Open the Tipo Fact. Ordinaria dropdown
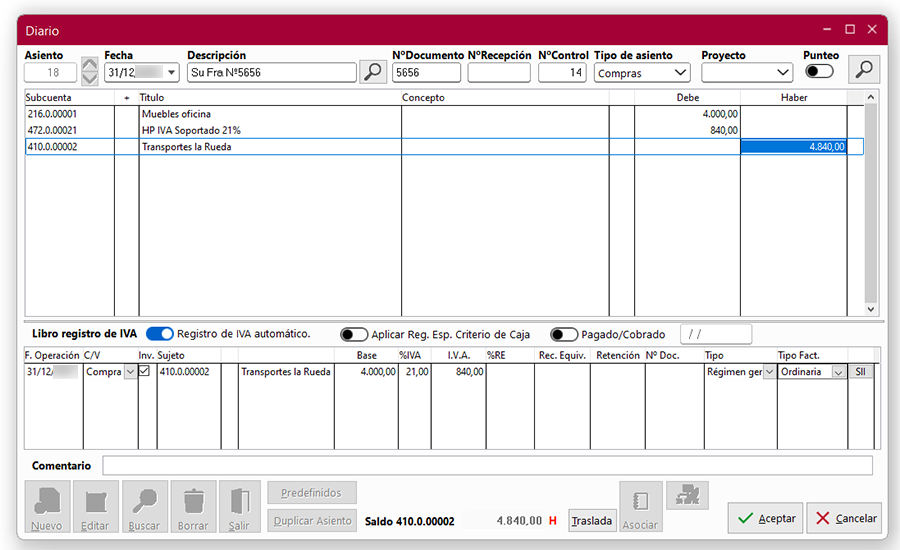Image resolution: width=900 pixels, height=550 pixels. tap(837, 372)
